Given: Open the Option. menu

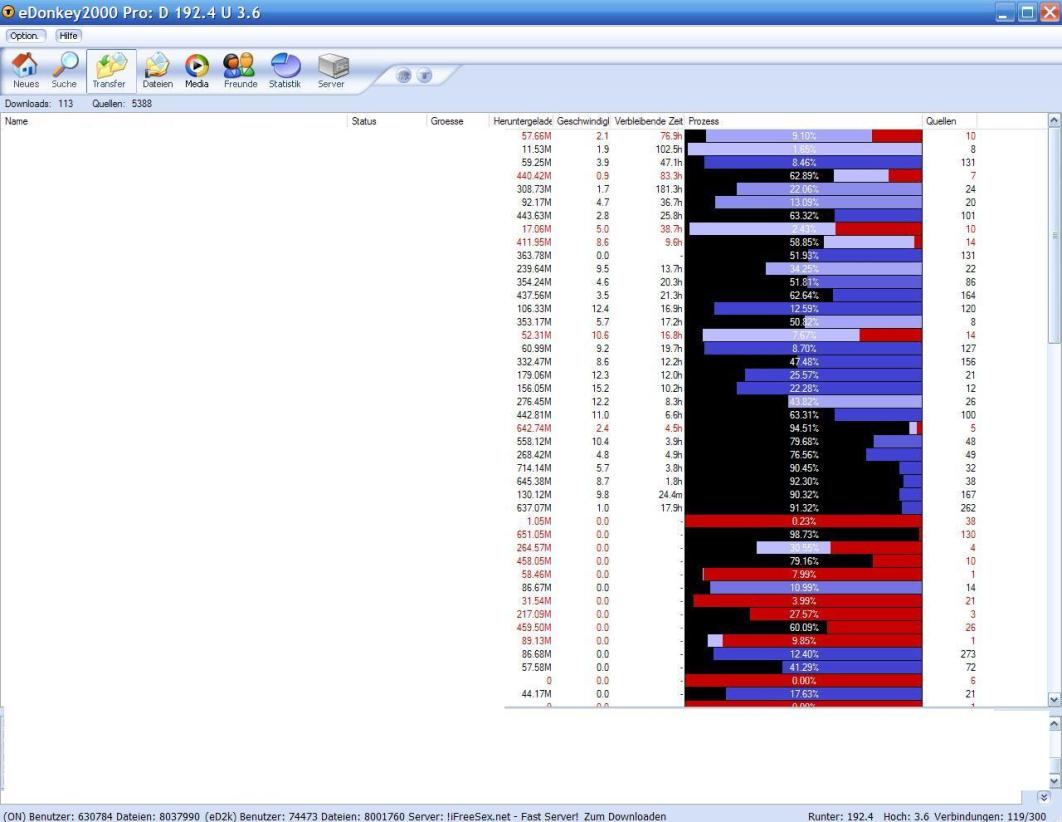Looking at the screenshot, I should 25,36.
